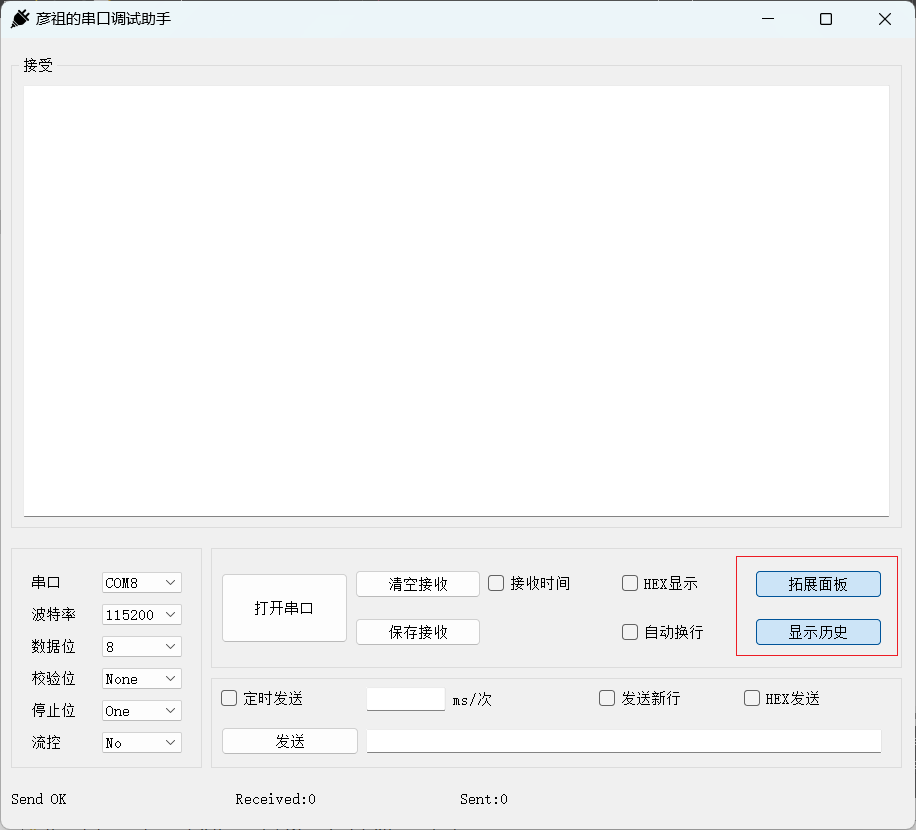This screenshot has height=830, width=916.
Task: Expand the 数据位 dropdown showing 8
Action: pos(141,647)
